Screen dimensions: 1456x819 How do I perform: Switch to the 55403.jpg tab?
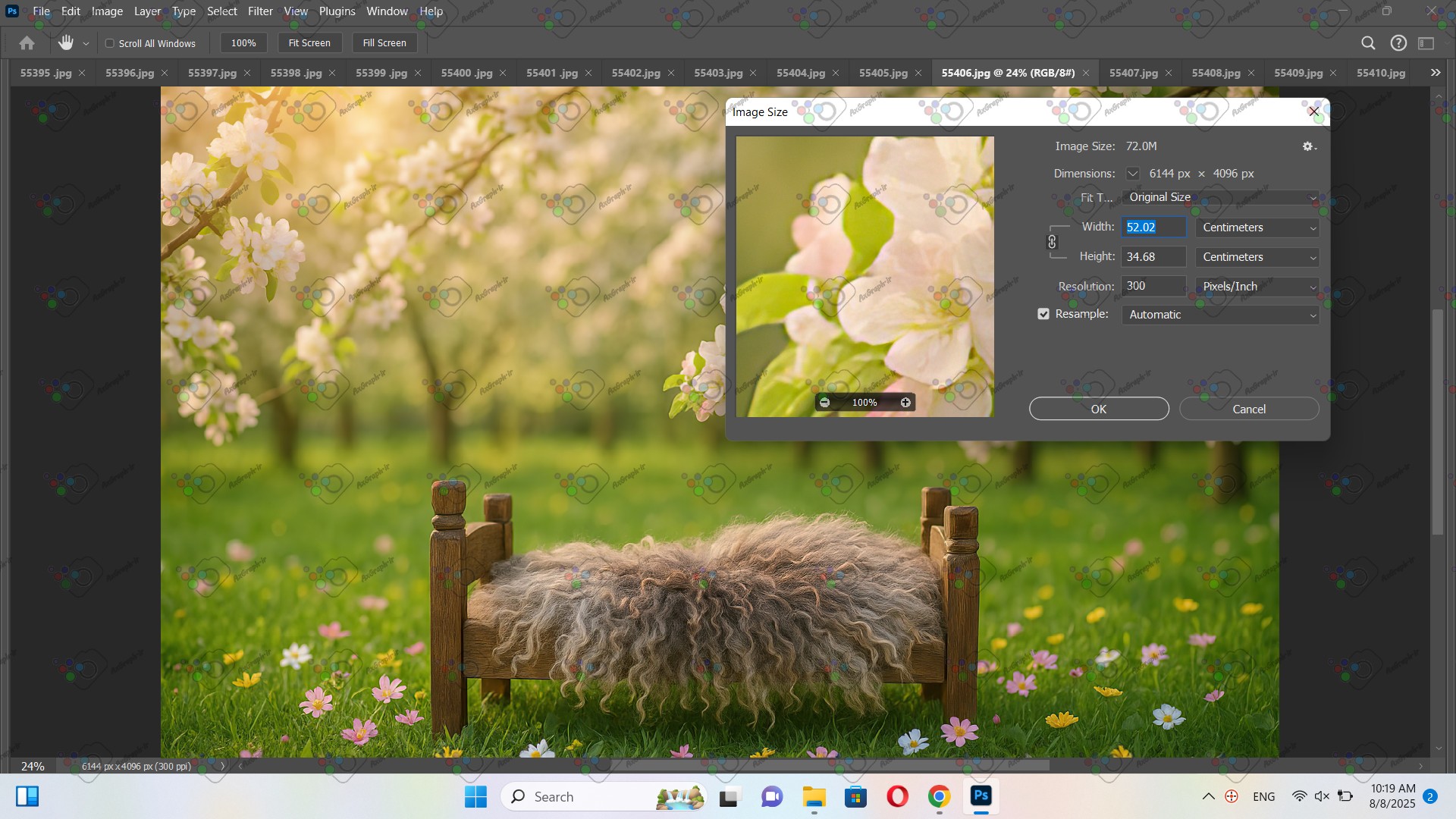717,73
